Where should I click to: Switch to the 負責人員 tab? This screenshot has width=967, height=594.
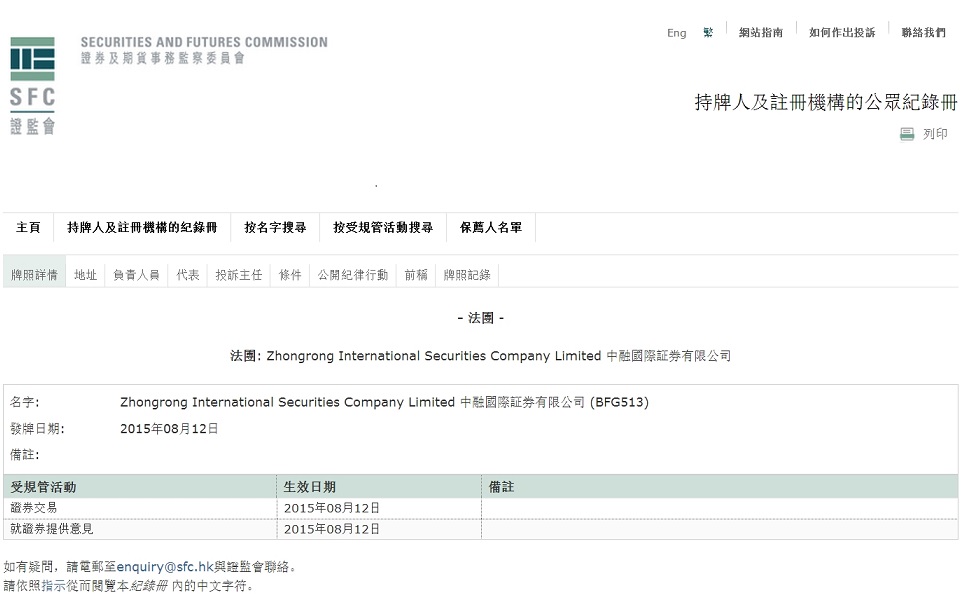136,275
